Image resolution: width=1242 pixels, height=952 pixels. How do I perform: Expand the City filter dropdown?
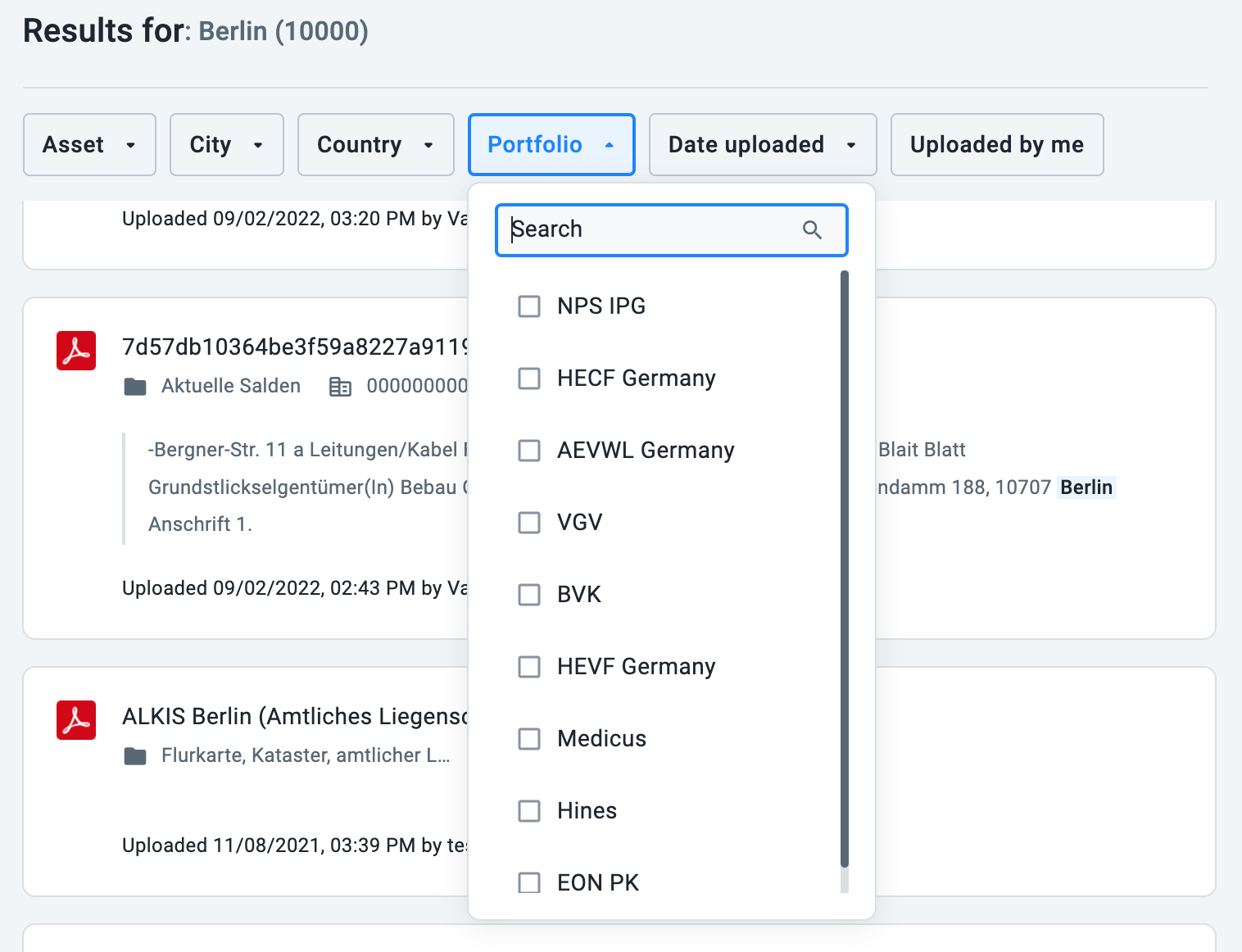click(226, 145)
